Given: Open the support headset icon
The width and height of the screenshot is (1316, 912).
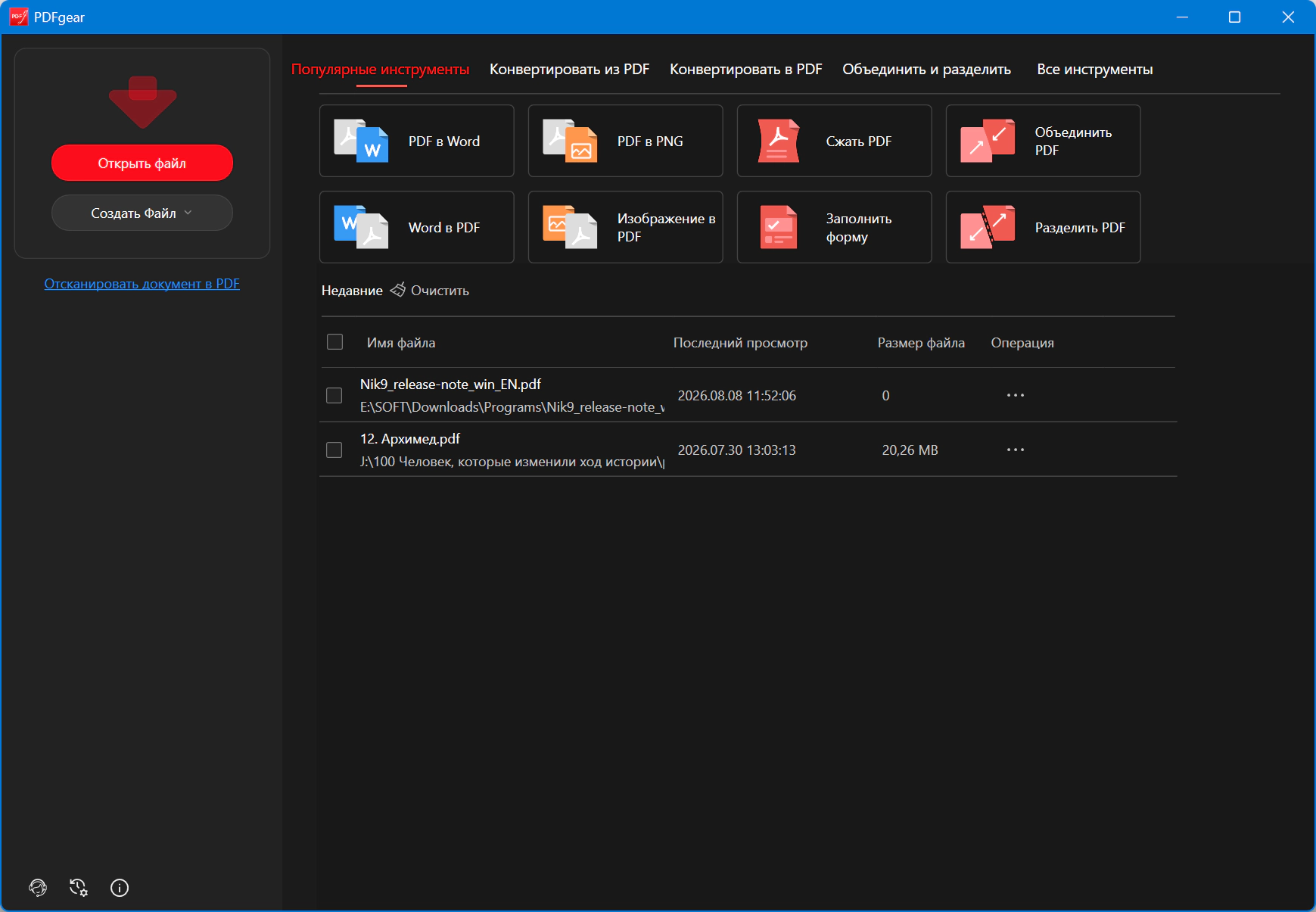Looking at the screenshot, I should coord(38,888).
